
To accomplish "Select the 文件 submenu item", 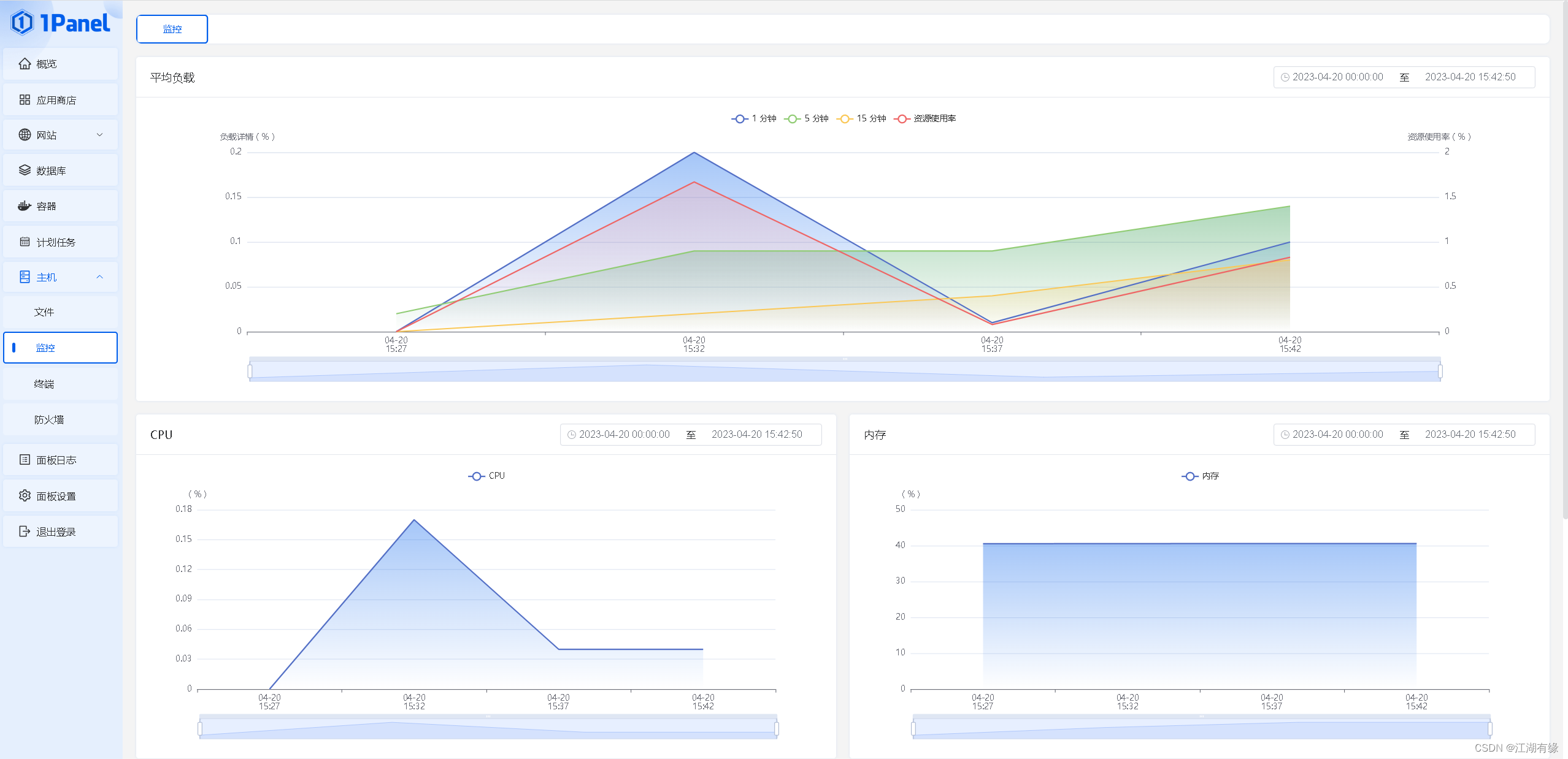I will click(x=60, y=312).
